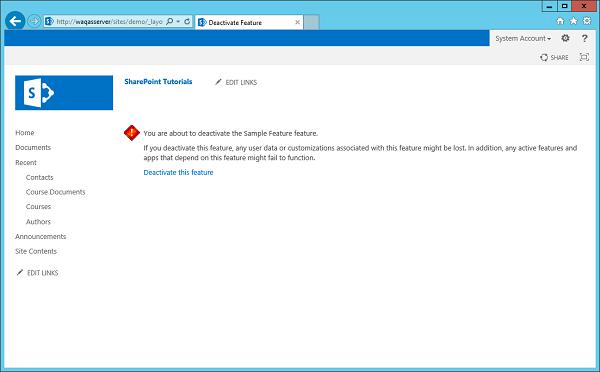
Task: Click the browser forward arrow button
Action: 34,21
